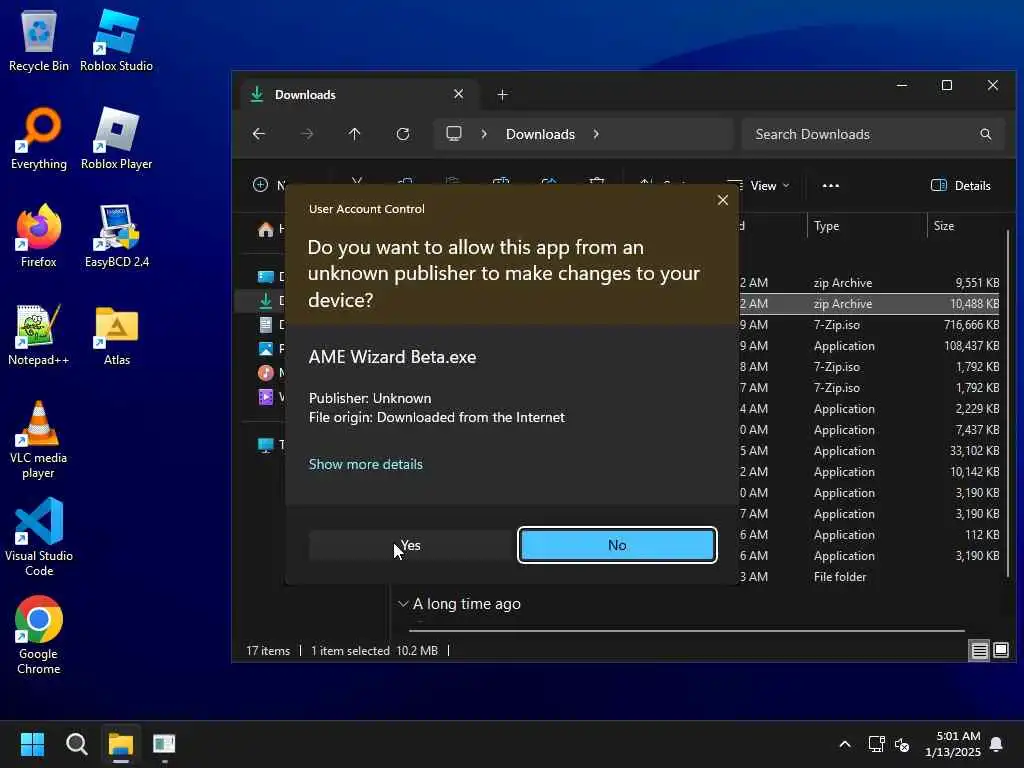The image size is (1024, 768).
Task: Select the Desktop icon in navigation pane
Action: point(266,276)
